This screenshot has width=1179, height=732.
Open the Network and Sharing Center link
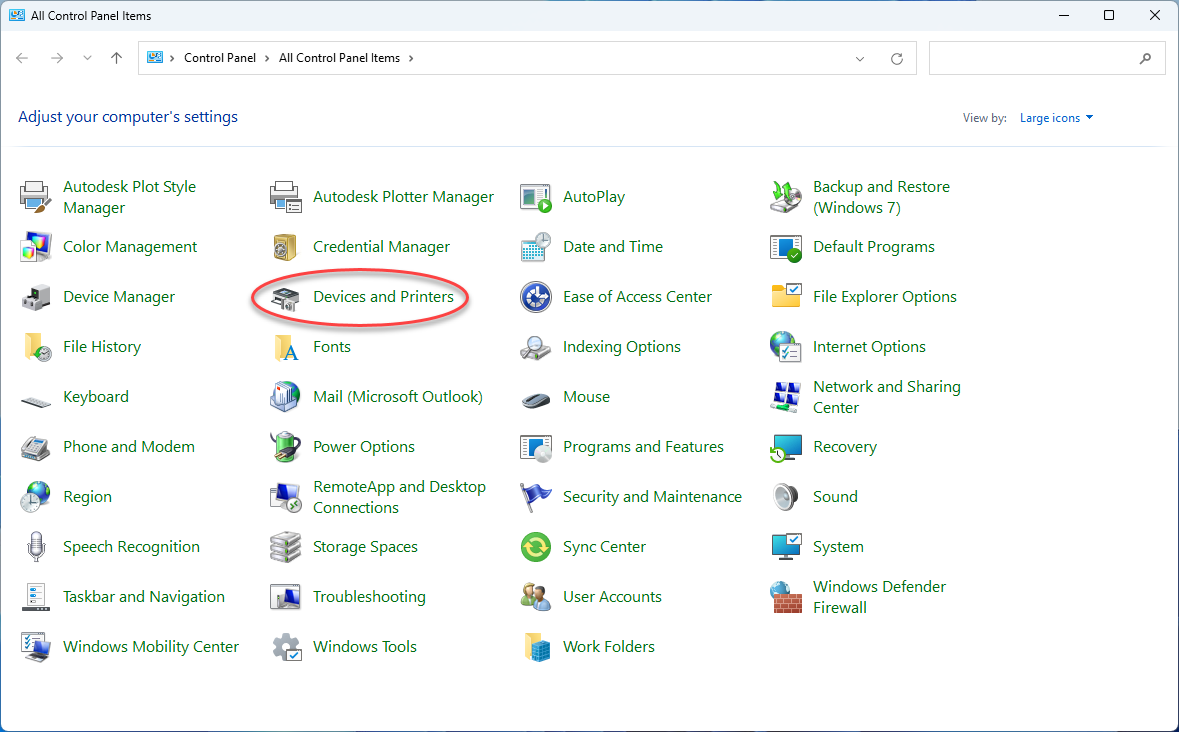(887, 398)
